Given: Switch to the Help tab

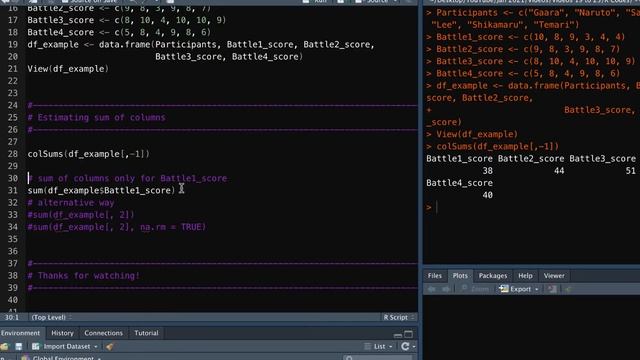Looking at the screenshot, I should point(525,276).
